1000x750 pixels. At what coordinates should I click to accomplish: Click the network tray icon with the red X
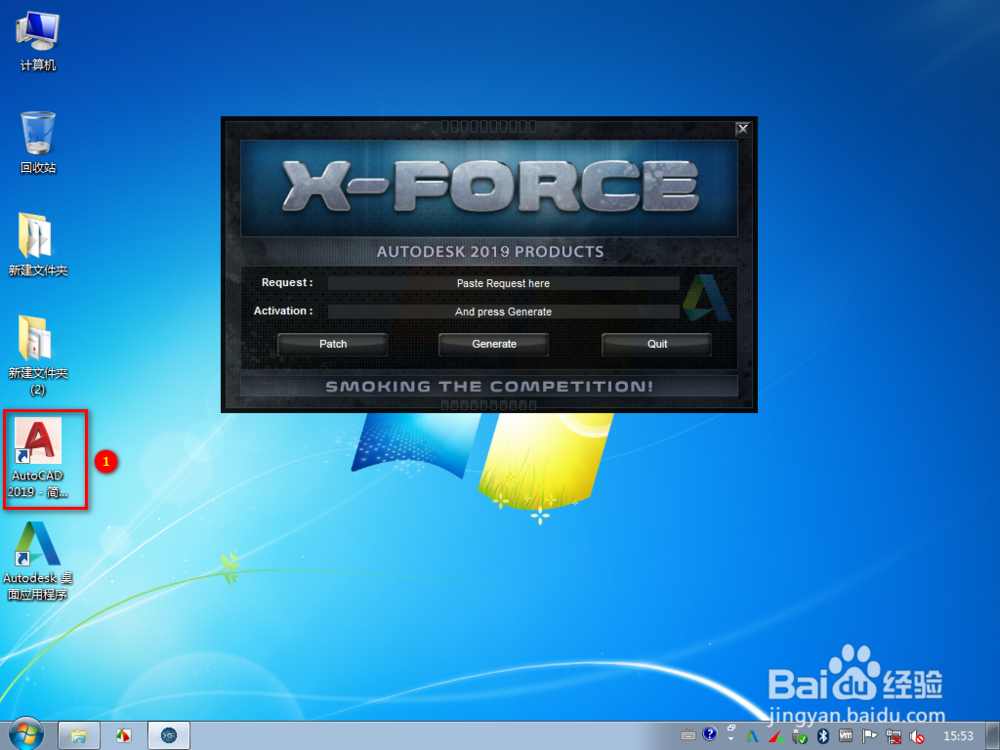[x=894, y=737]
